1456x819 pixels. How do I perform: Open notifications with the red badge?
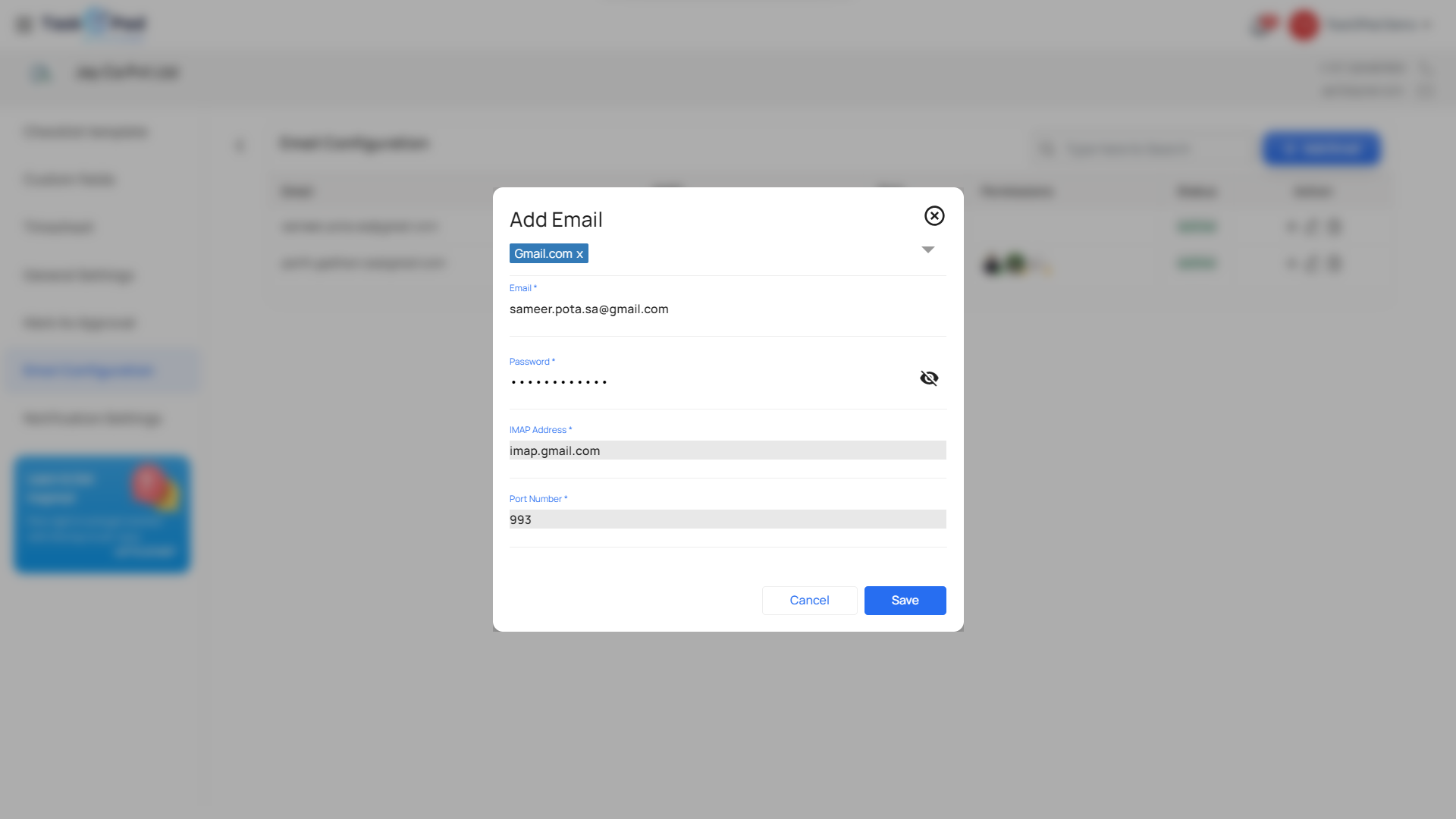click(x=1263, y=25)
